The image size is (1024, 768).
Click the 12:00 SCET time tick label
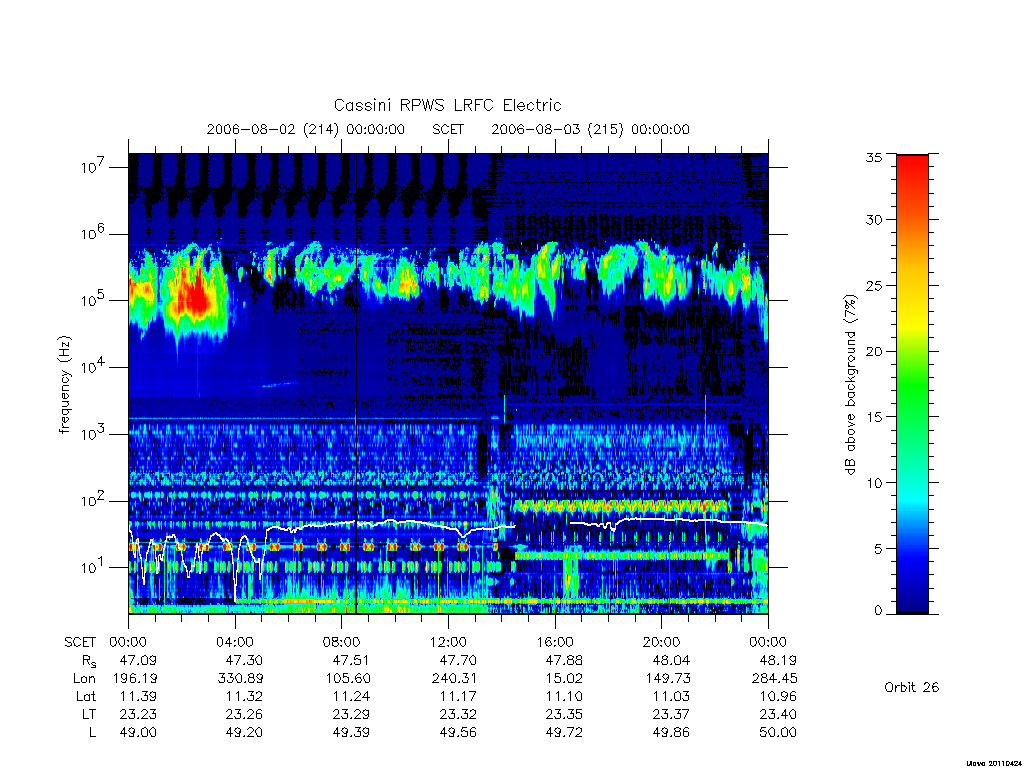click(x=448, y=642)
